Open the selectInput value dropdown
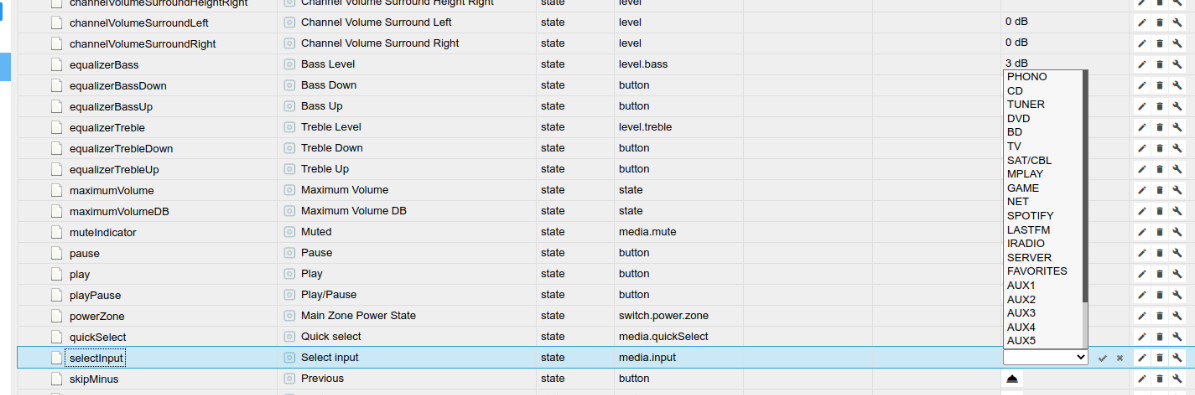Viewport: 1195px width, 395px height. point(1046,357)
